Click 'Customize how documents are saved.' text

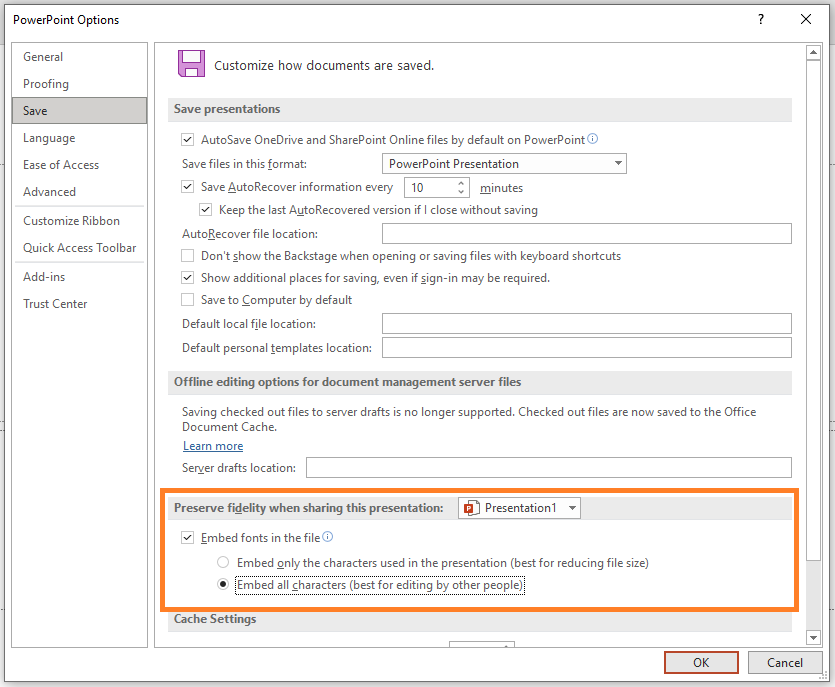point(324,66)
